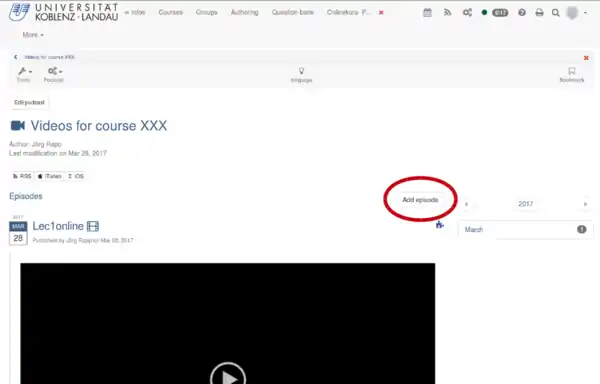This screenshot has width=600, height=384.
Task: Click the Infopage lightbulb icon
Action: (x=302, y=75)
